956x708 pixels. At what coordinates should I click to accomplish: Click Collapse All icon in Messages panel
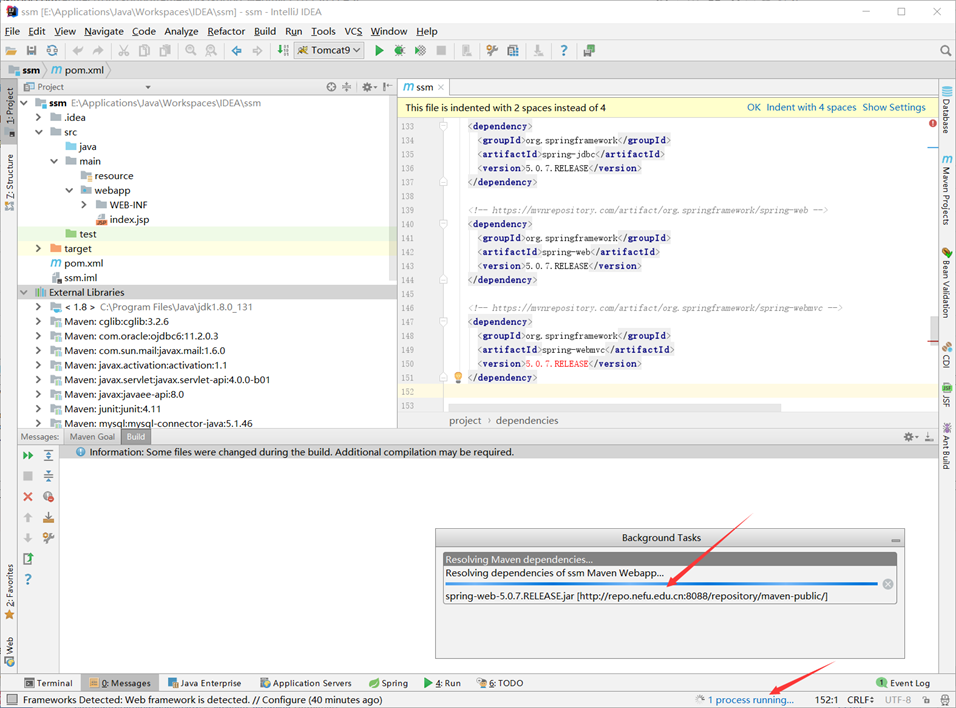coord(49,476)
